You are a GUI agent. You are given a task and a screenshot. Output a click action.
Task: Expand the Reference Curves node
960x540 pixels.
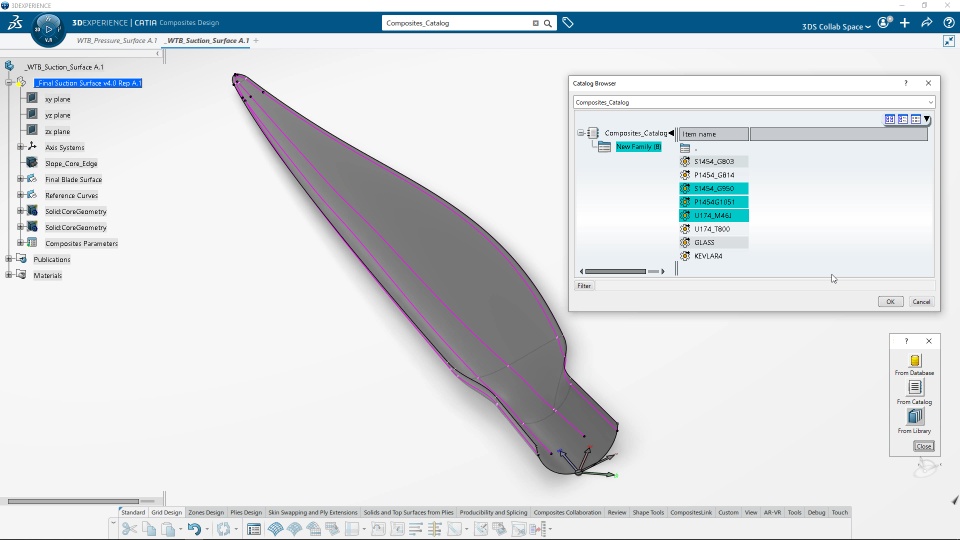[x=20, y=195]
